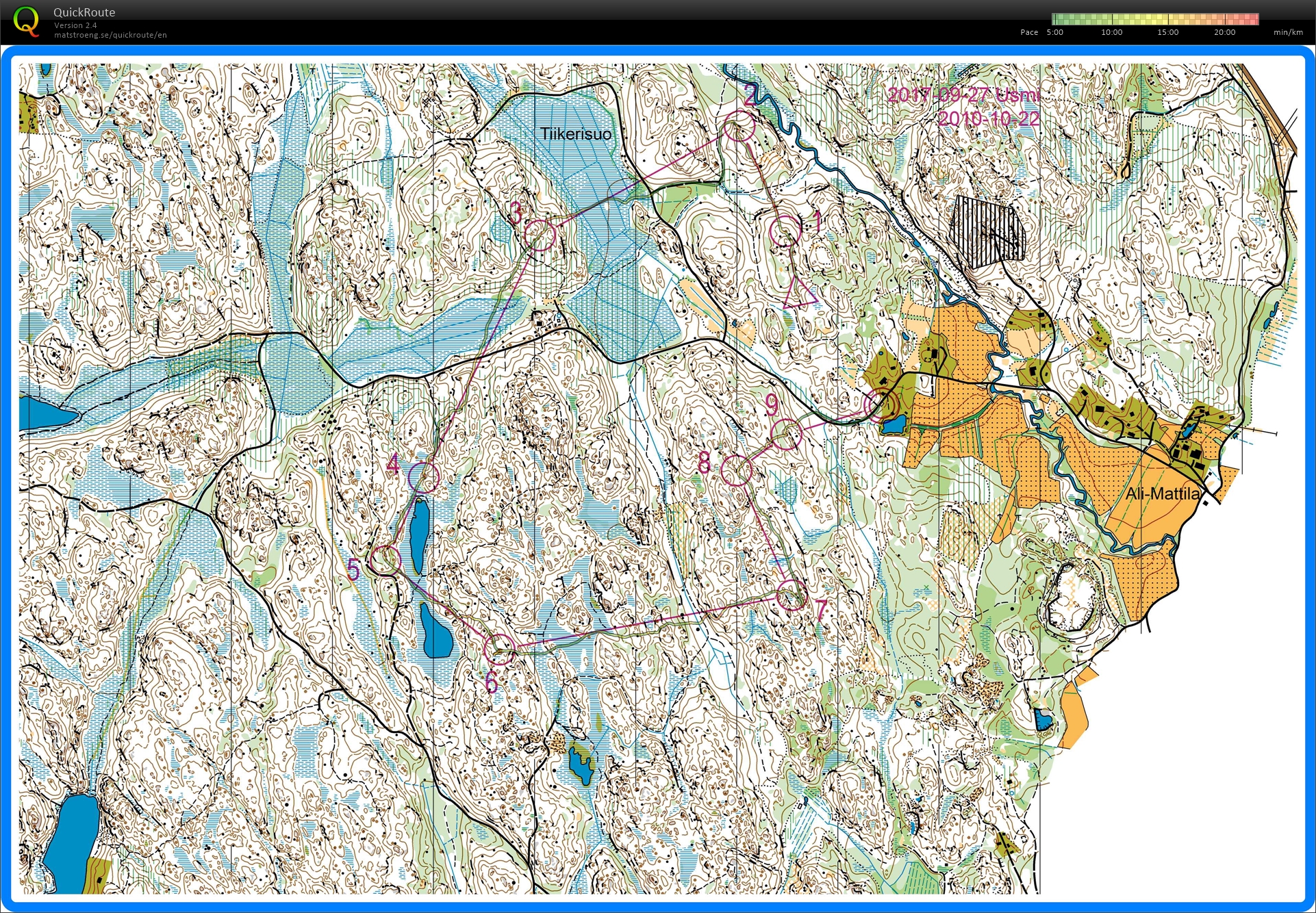The width and height of the screenshot is (1316, 913).
Task: Click the min/km unit label
Action: point(1288,32)
